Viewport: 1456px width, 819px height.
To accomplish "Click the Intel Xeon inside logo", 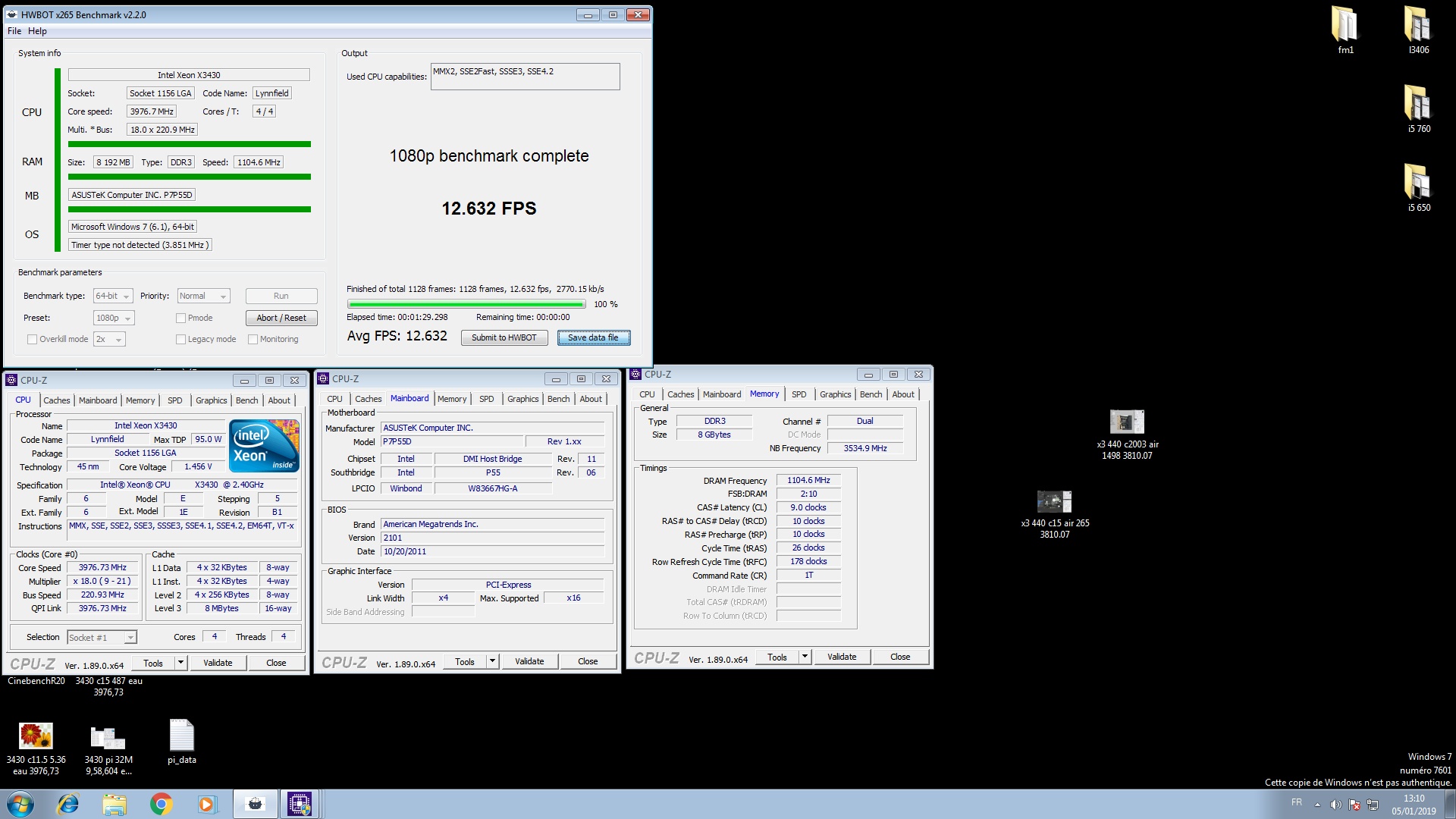I will [265, 446].
